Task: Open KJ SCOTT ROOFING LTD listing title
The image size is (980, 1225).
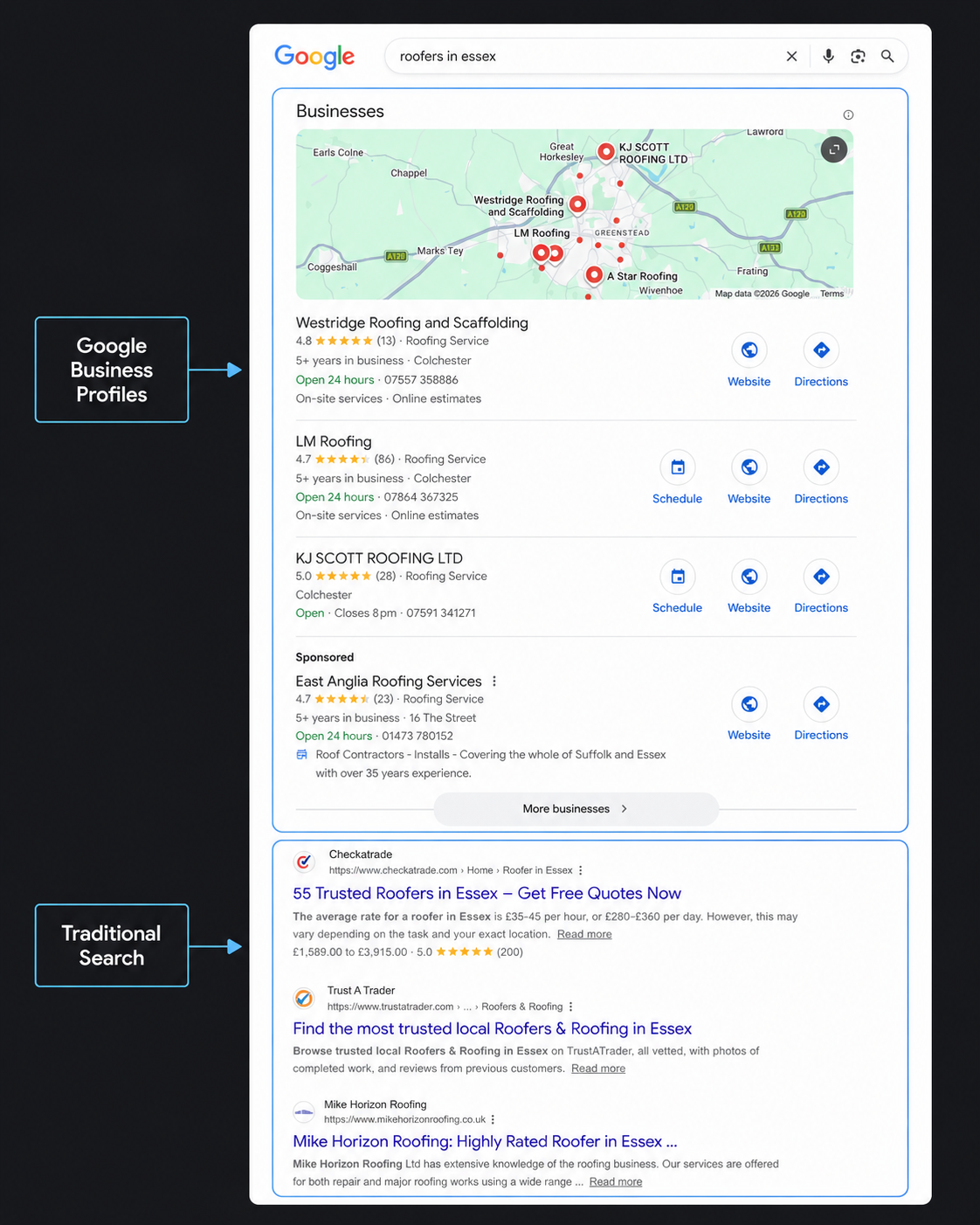Action: pyautogui.click(x=379, y=557)
